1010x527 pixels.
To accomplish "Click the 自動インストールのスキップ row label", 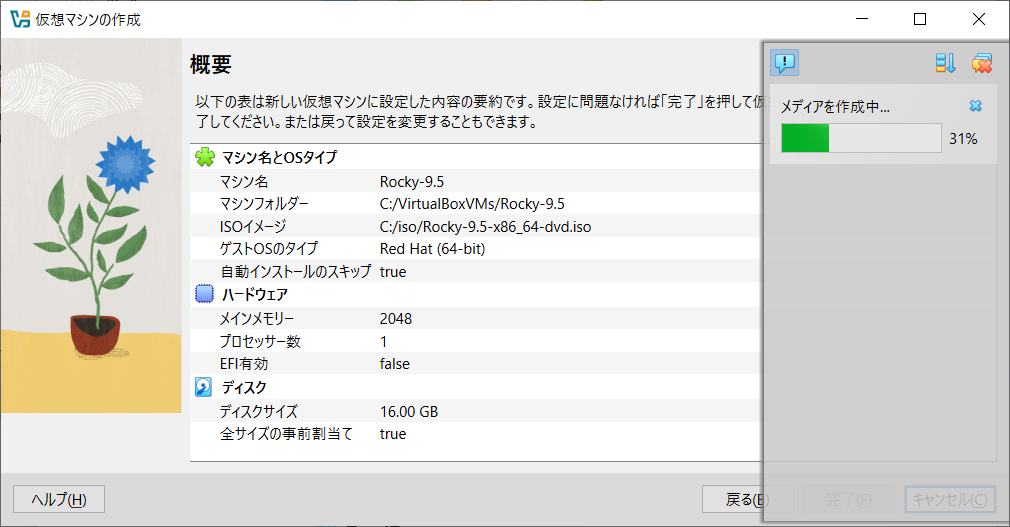I will coord(296,271).
